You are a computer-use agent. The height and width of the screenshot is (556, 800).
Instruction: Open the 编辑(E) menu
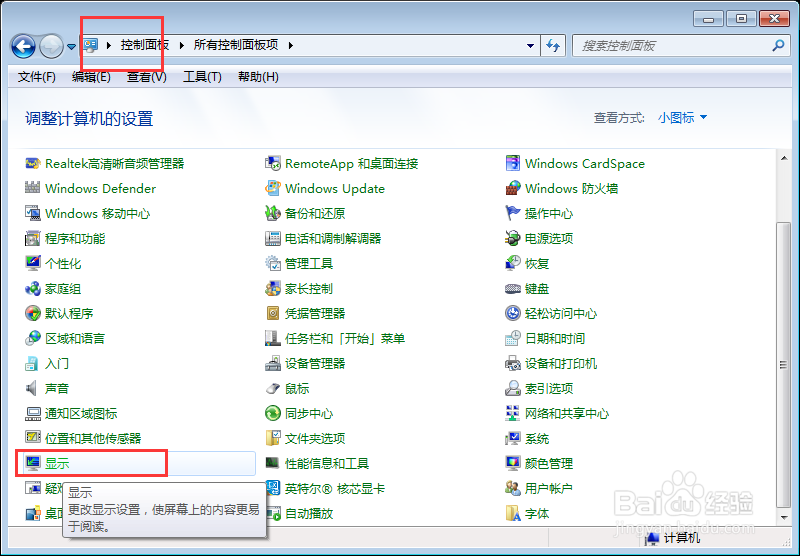click(x=91, y=77)
